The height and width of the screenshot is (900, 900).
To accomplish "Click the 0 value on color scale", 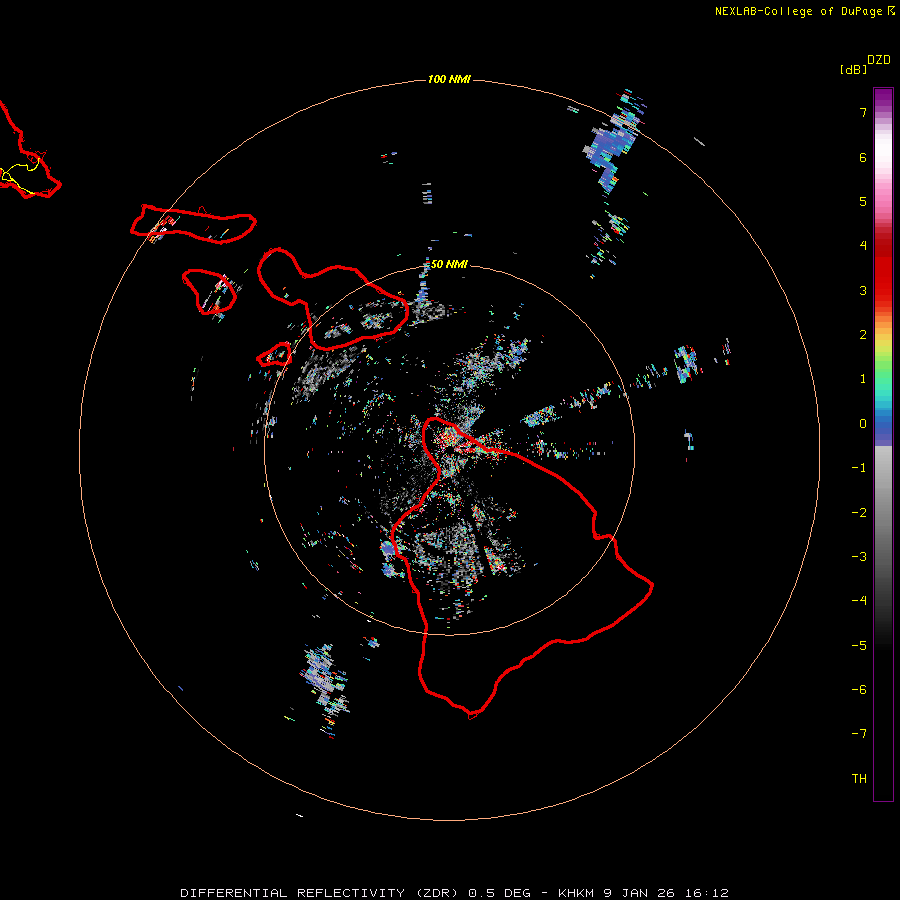I will click(x=863, y=424).
